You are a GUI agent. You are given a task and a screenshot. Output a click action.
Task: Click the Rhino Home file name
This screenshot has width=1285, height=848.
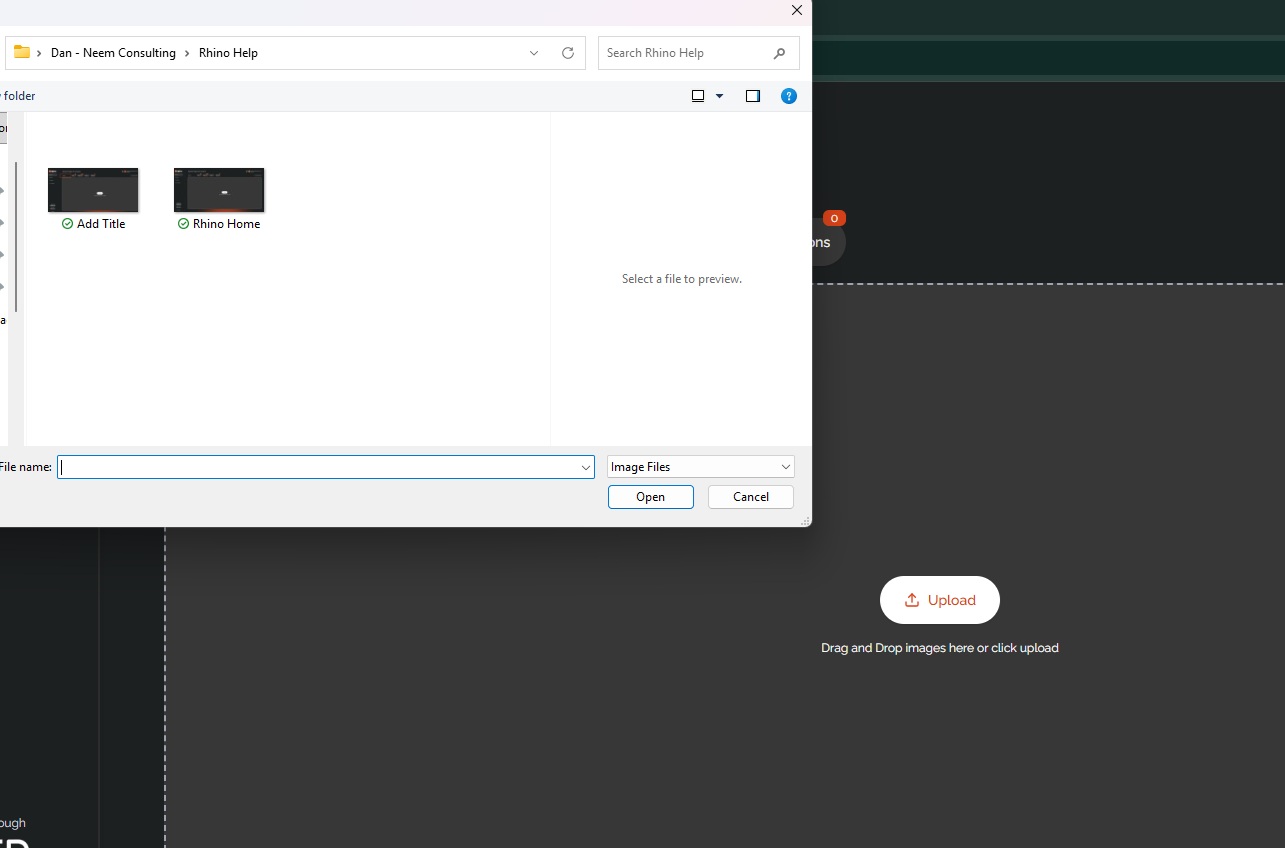226,224
